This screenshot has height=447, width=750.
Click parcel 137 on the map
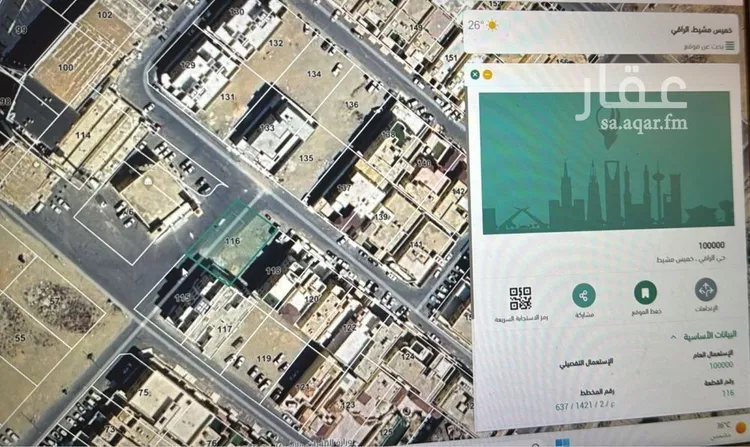click(344, 188)
